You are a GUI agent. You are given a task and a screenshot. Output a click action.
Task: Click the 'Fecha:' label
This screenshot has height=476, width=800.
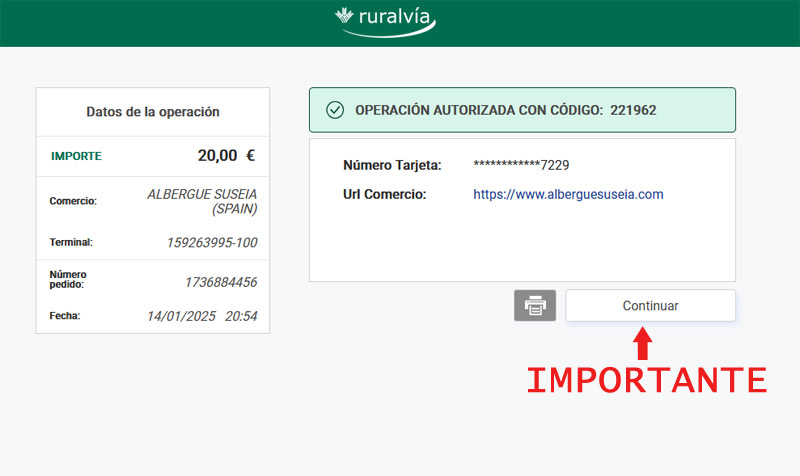(65, 316)
